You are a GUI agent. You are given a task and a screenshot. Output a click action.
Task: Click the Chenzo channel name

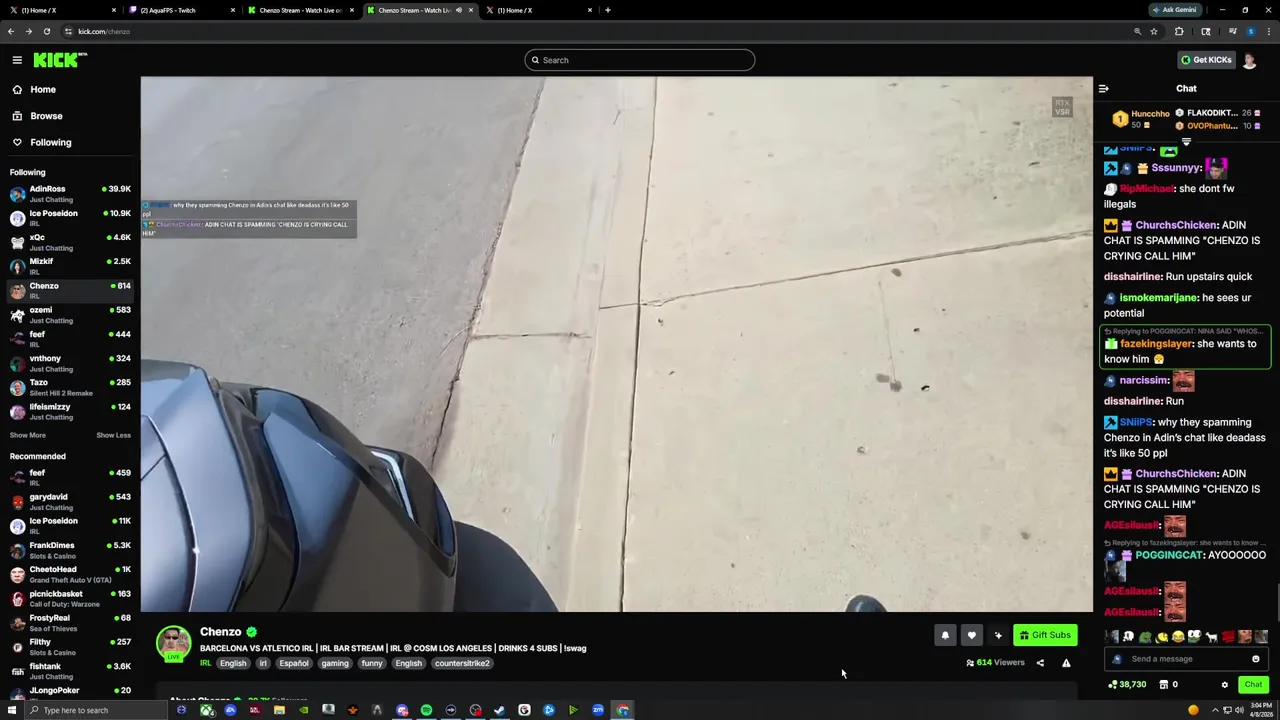[220, 632]
